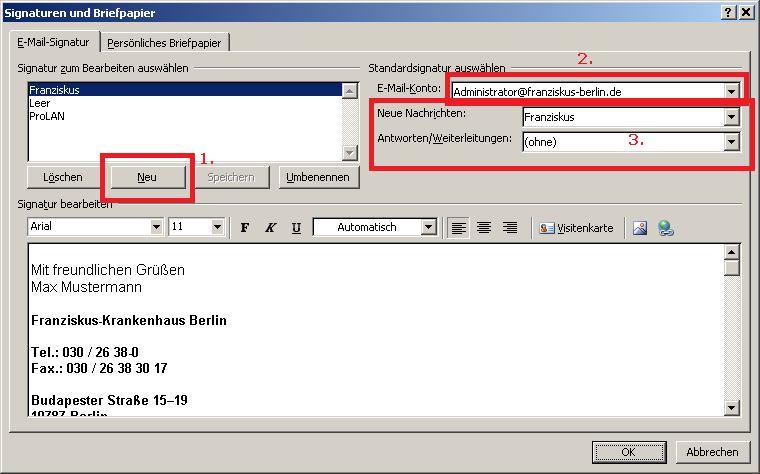Toggle italic formatting in signature editor
Image resolution: width=760 pixels, height=474 pixels.
270,228
